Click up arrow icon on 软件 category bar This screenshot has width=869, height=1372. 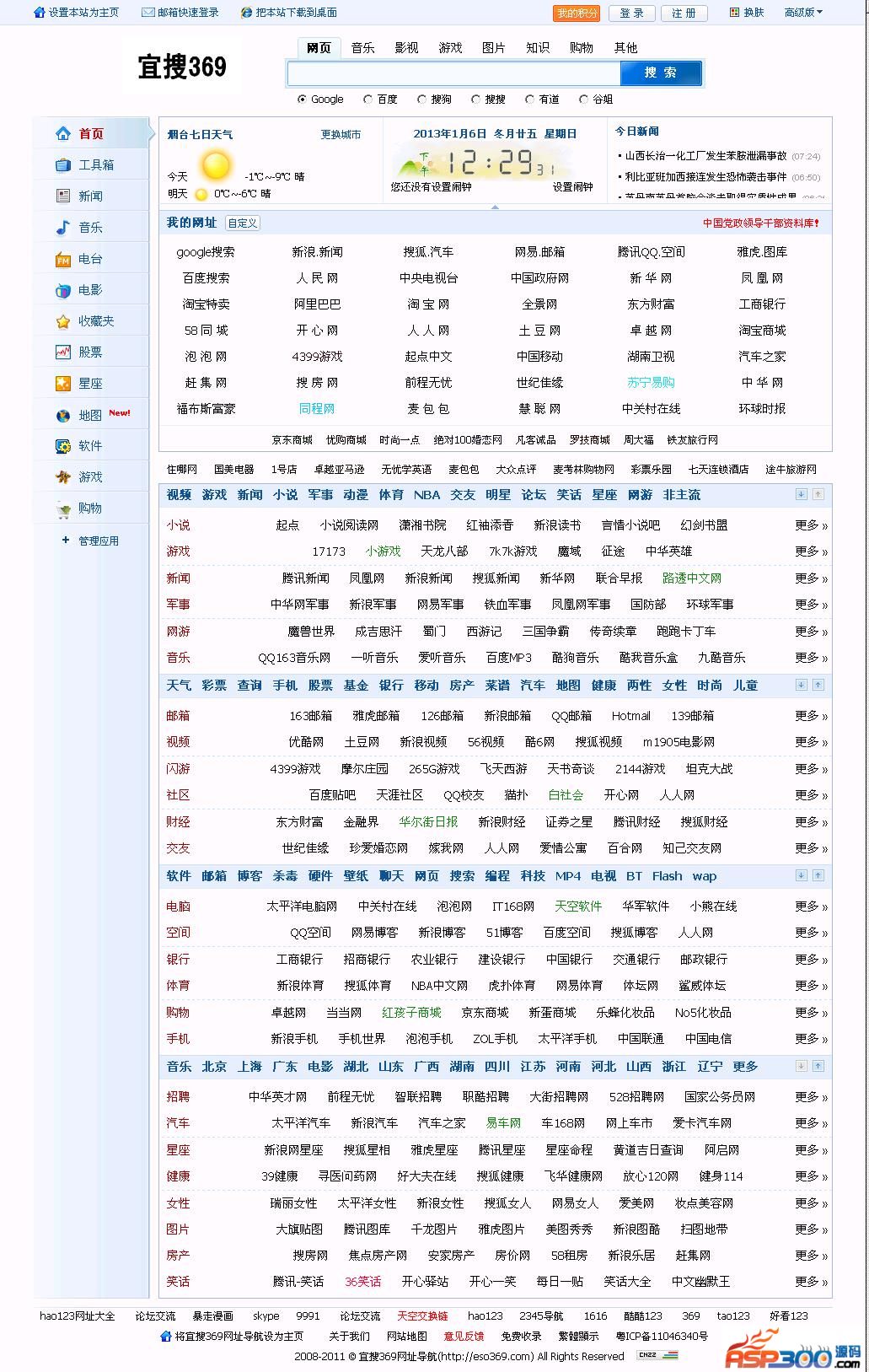[x=818, y=875]
